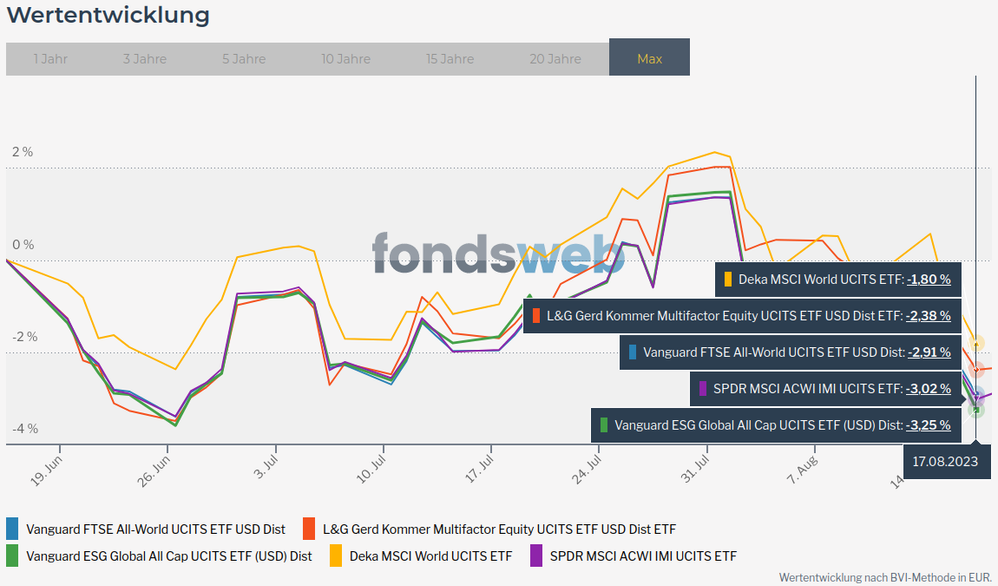The image size is (998, 586).
Task: Switch to the 20 Jahre tab
Action: (555, 59)
